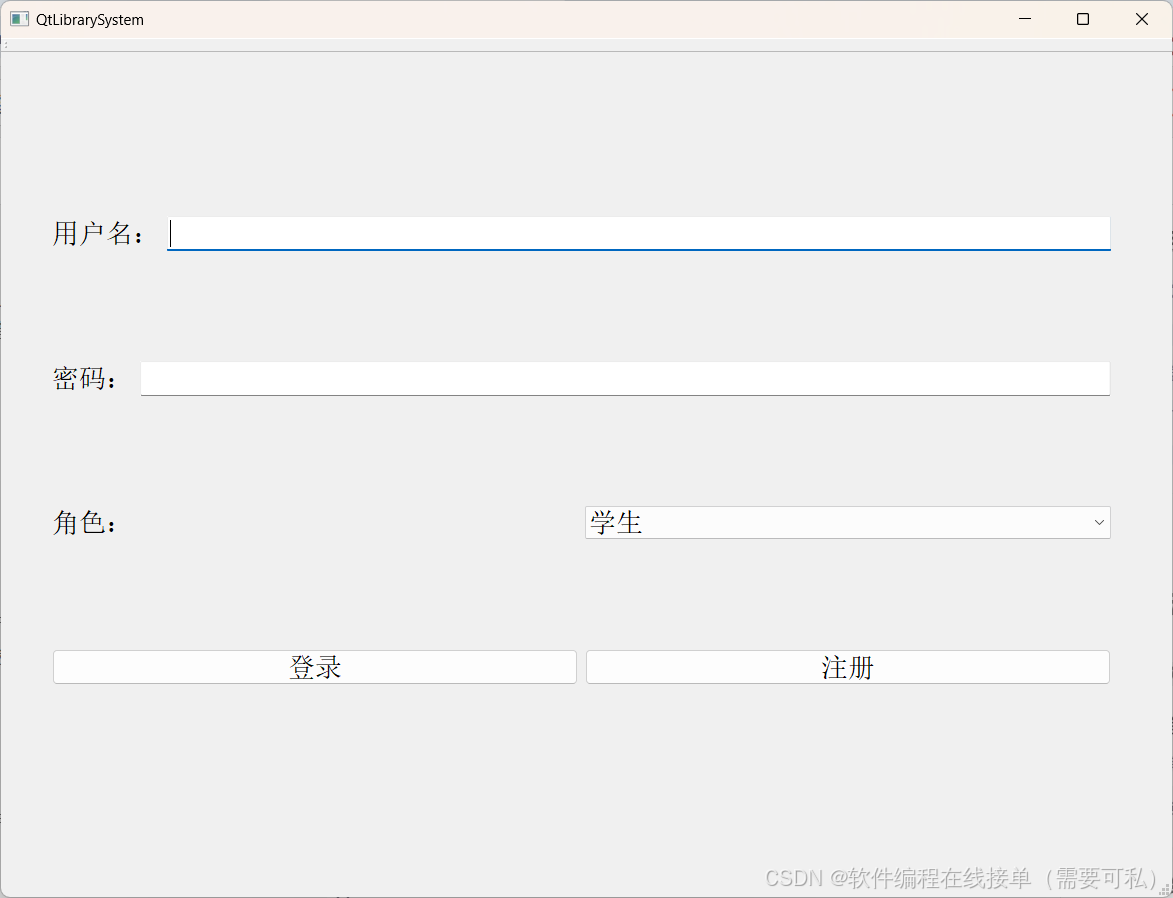Click the resize grip at bottom-right corner
The image size is (1173, 898).
point(1165,890)
